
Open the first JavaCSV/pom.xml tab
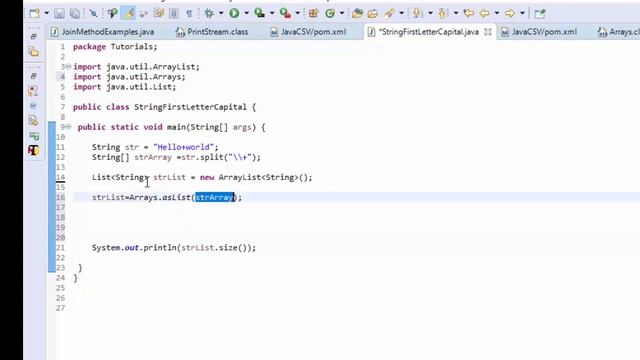coord(308,32)
